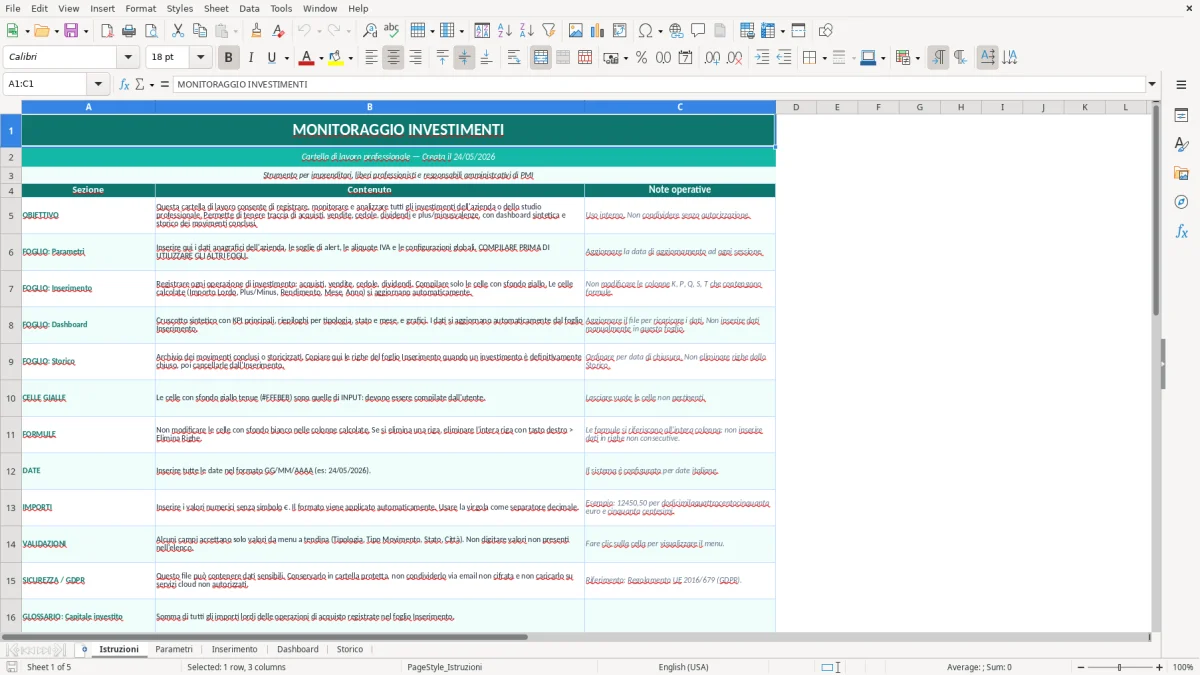Open Sidebar Navigator compass icon
The height and width of the screenshot is (675, 1200).
pos(1181,202)
